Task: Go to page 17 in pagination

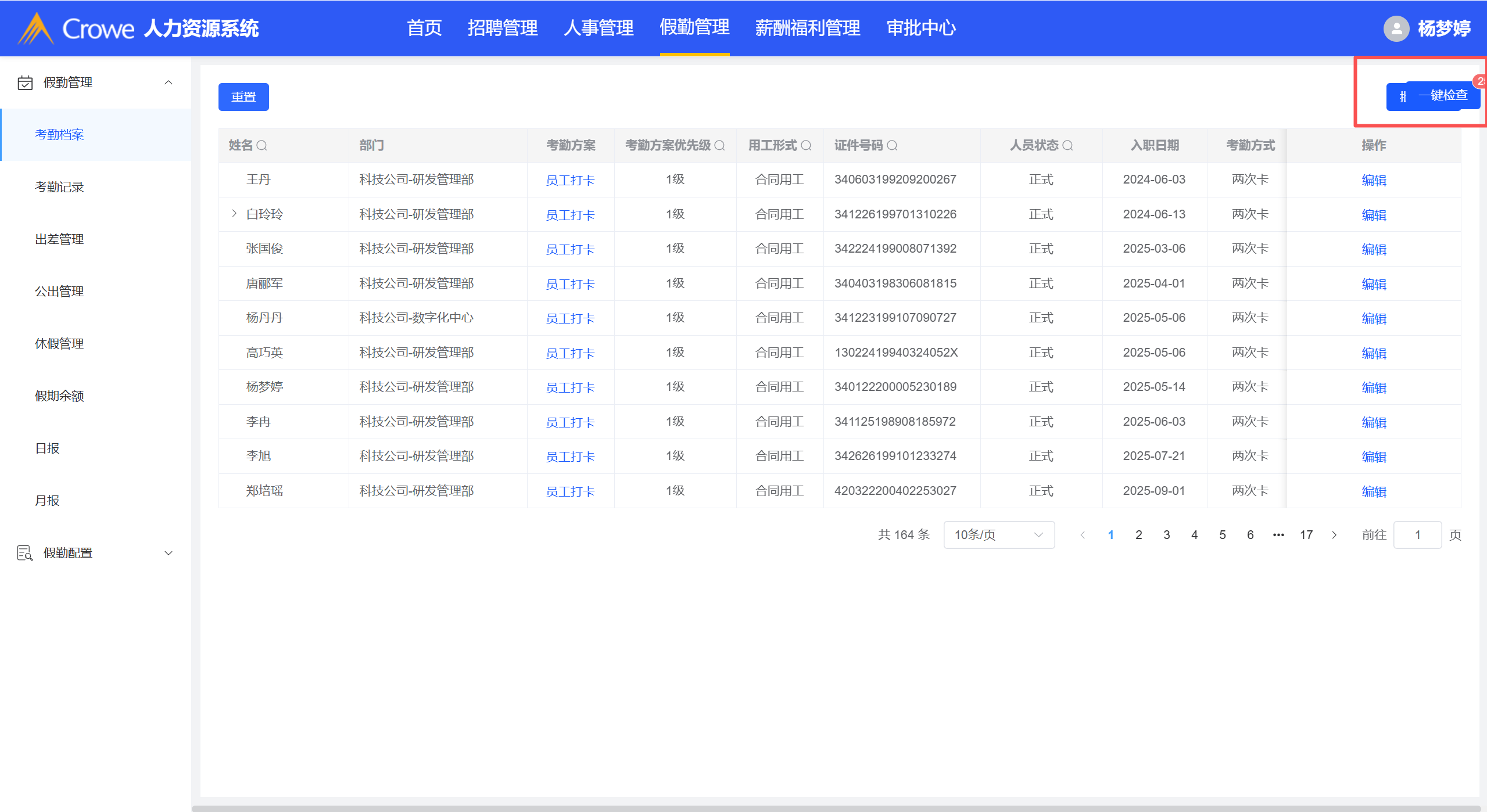Action: coord(1306,535)
